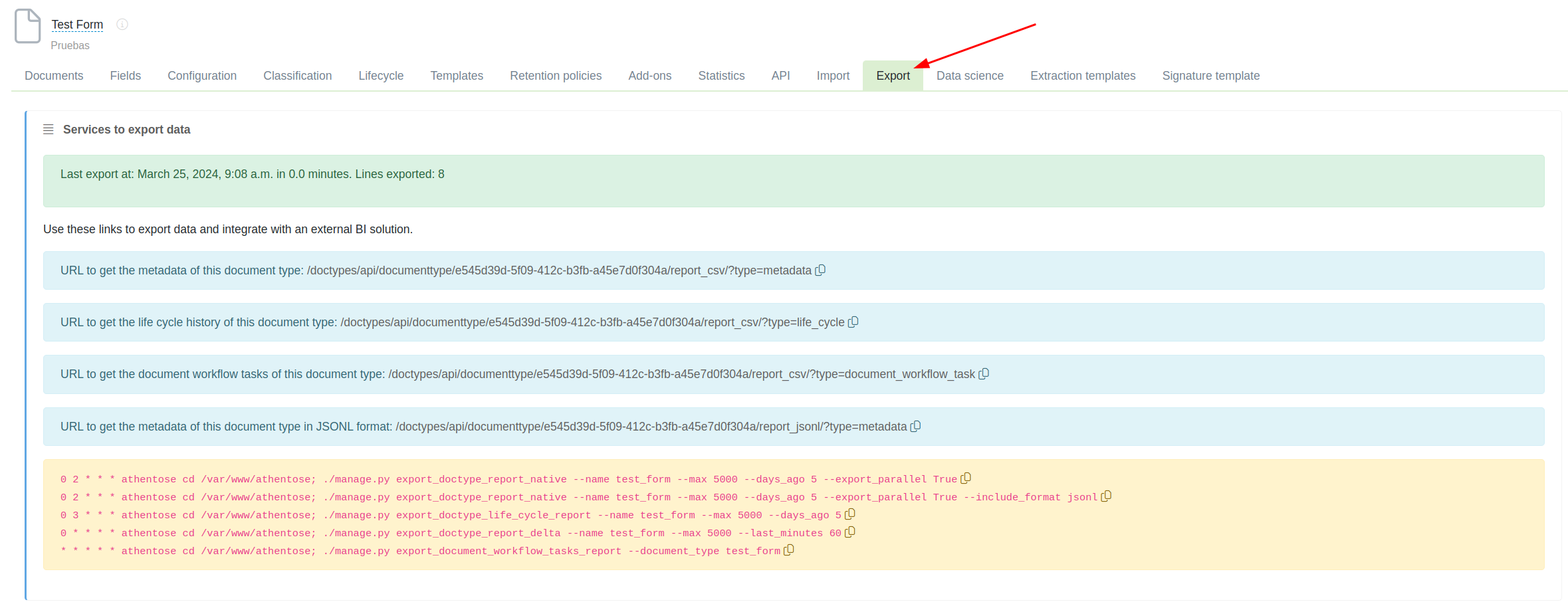The height and width of the screenshot is (606, 1568).
Task: Open the Extraction templates tab
Action: (x=1083, y=76)
